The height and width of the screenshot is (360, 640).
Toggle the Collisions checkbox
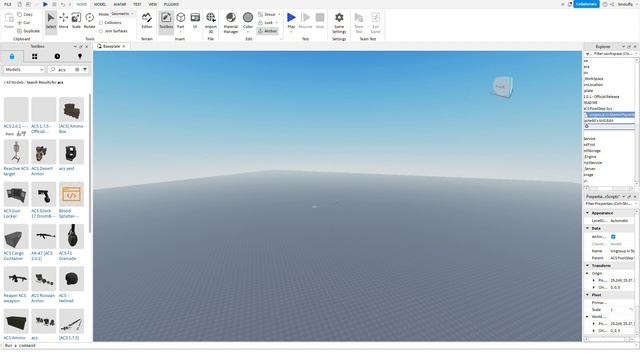click(x=101, y=22)
